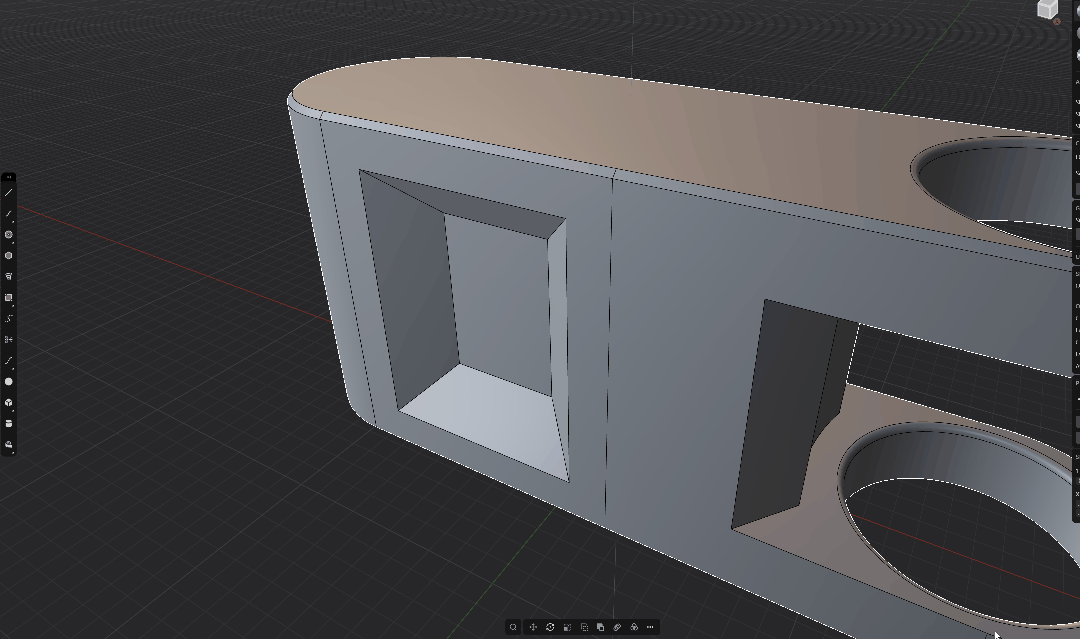Select the Sphere tool in left toolbar
This screenshot has width=1080, height=639.
point(8,381)
